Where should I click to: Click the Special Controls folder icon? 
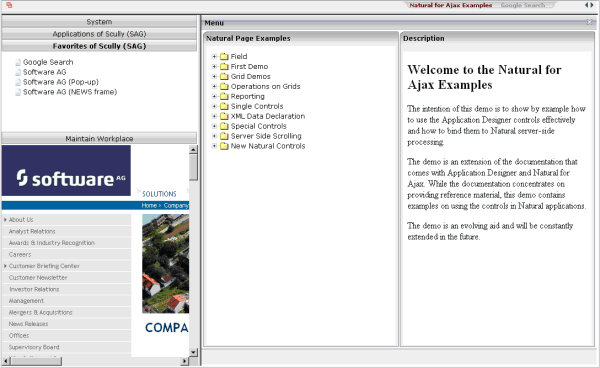224,126
